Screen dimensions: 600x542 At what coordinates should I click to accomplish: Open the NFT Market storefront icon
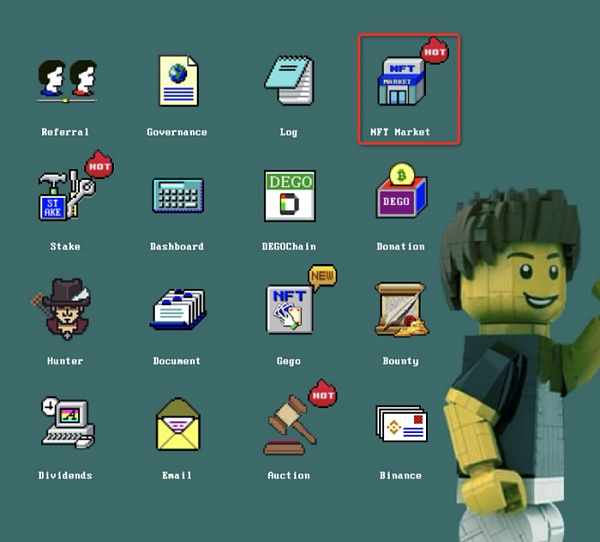coord(401,81)
